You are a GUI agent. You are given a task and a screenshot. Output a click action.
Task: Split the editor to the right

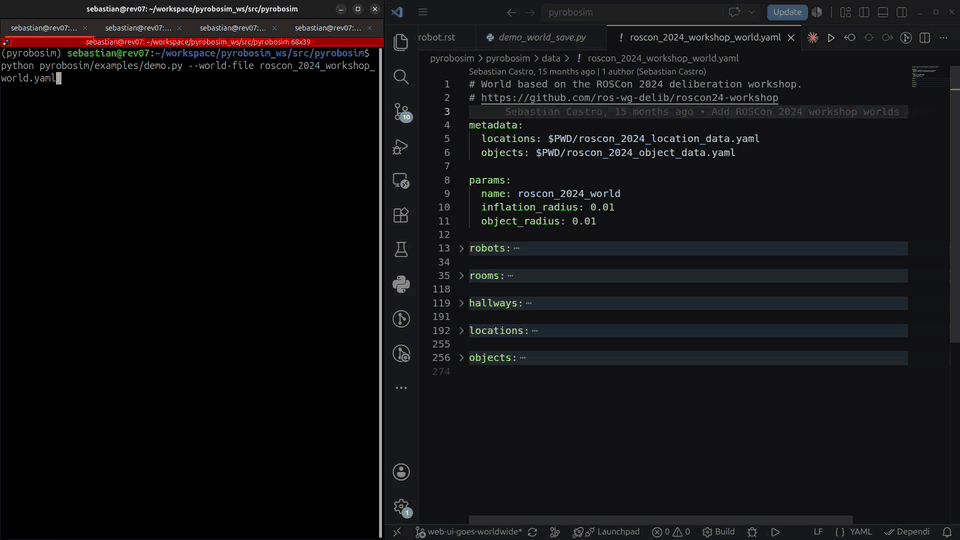(924, 37)
